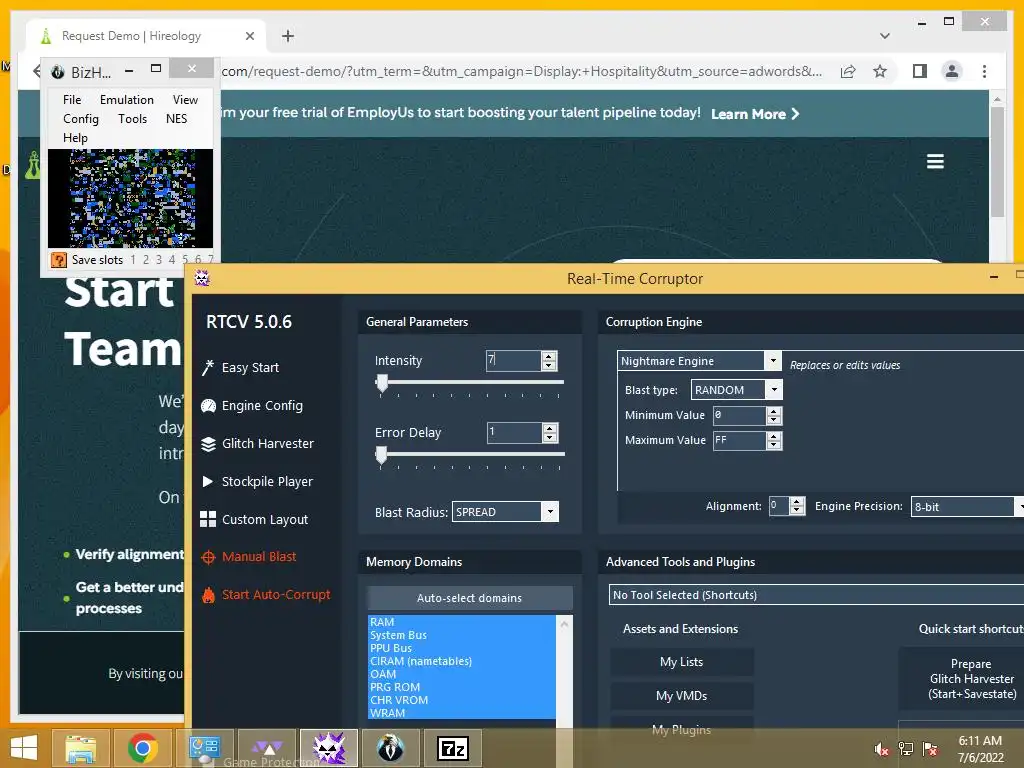Select CIRAM (nametables) domain
Image resolution: width=1024 pixels, height=768 pixels.
pos(462,661)
